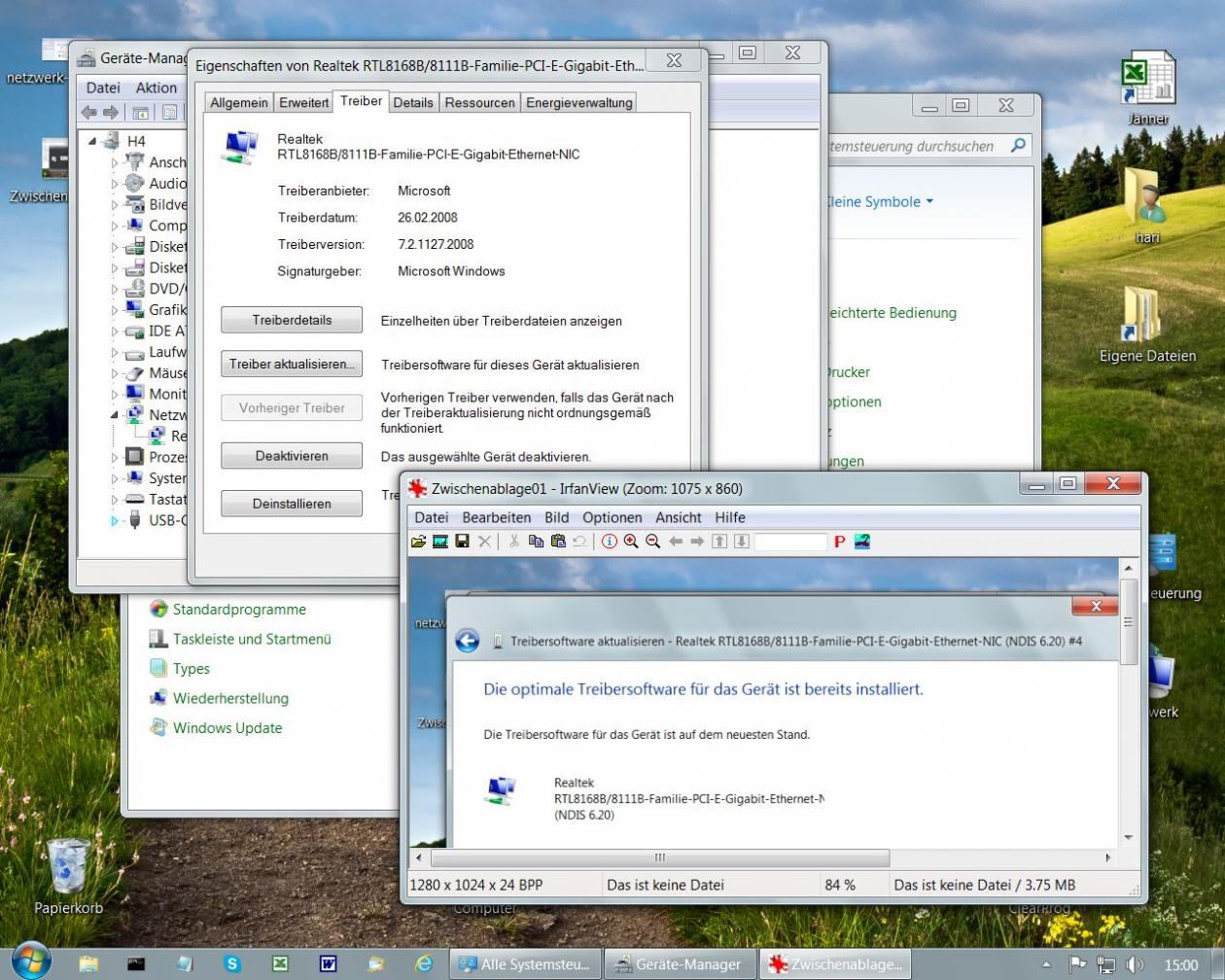This screenshot has height=980, width=1225.
Task: Click the delete X icon in IrfanView toolbar
Action: pos(484,542)
